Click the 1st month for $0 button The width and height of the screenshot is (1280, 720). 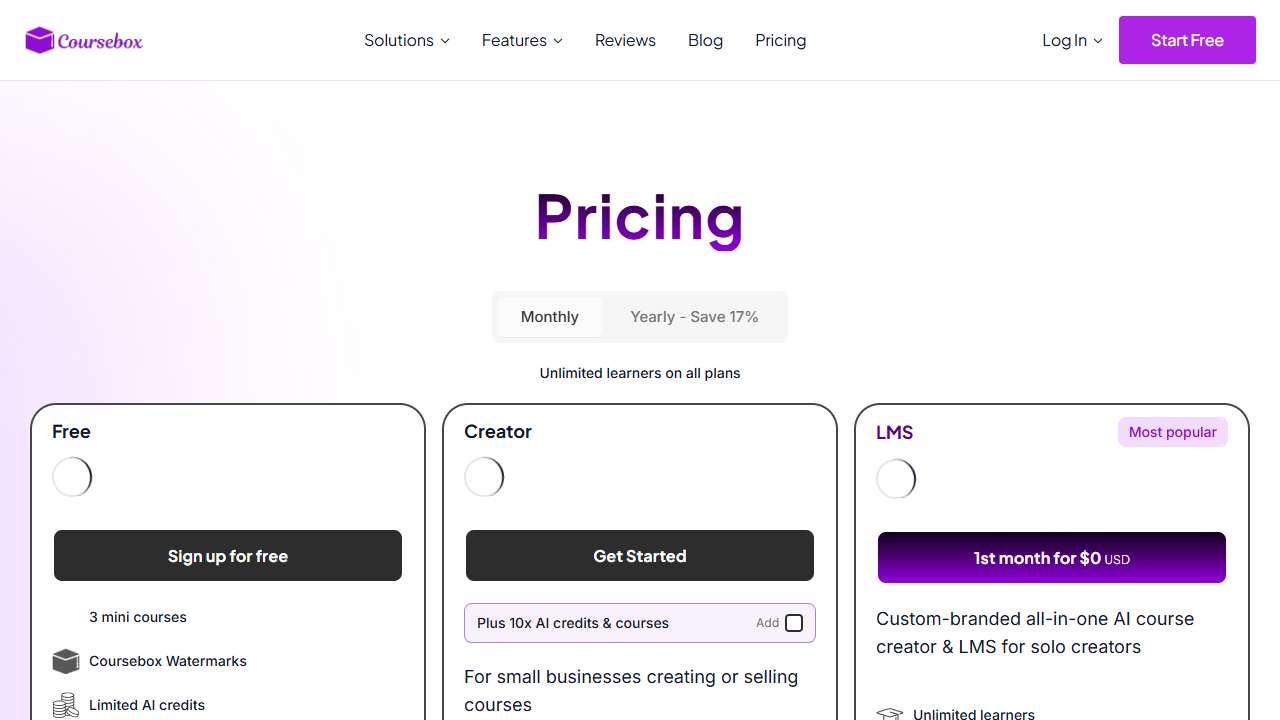pyautogui.click(x=1051, y=558)
